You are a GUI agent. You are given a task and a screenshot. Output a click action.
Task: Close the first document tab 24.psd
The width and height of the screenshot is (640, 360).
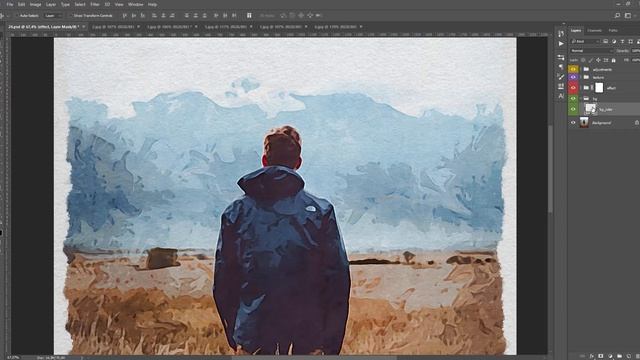[x=83, y=27]
